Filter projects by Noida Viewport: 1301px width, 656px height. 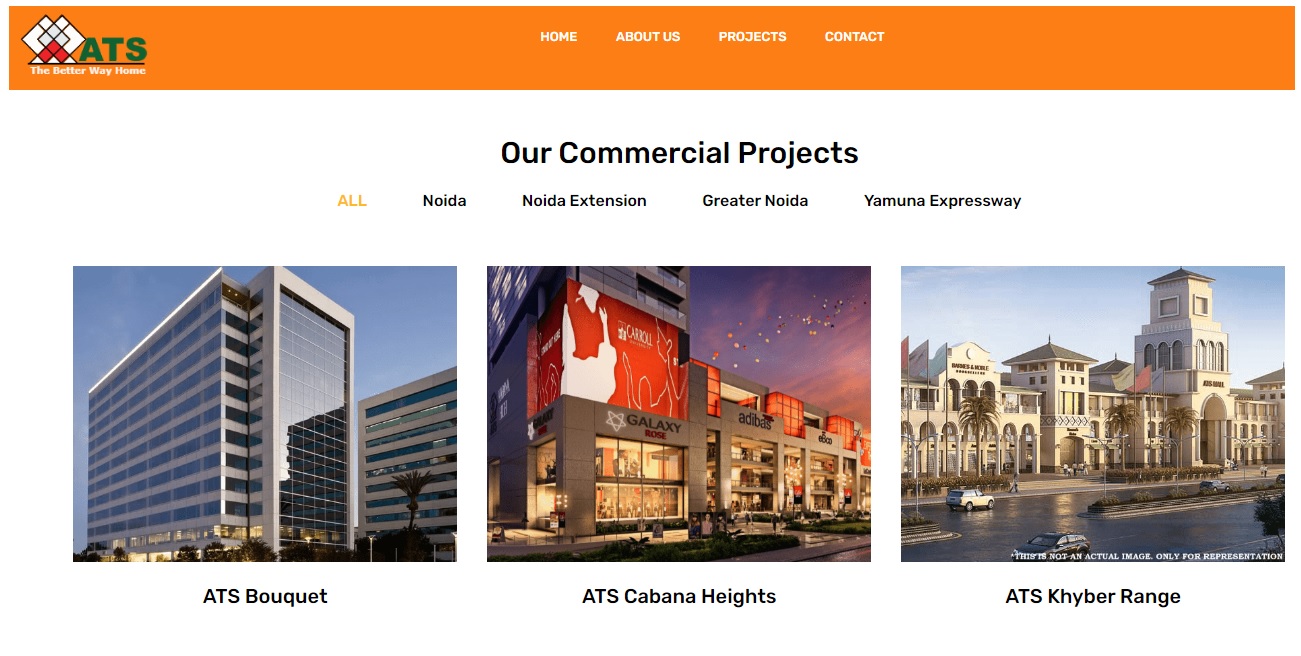444,201
